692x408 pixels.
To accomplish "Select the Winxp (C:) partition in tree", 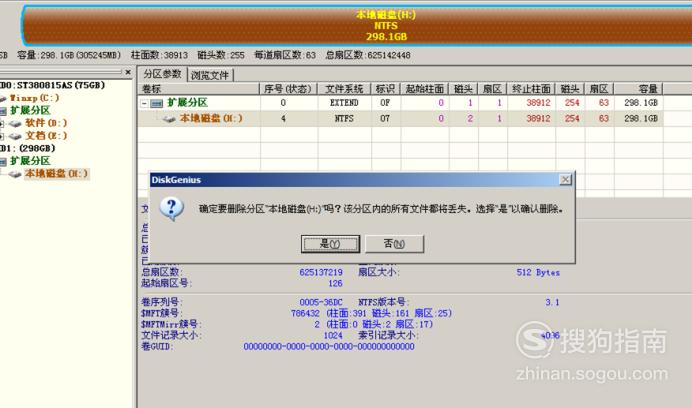I will (x=34, y=98).
